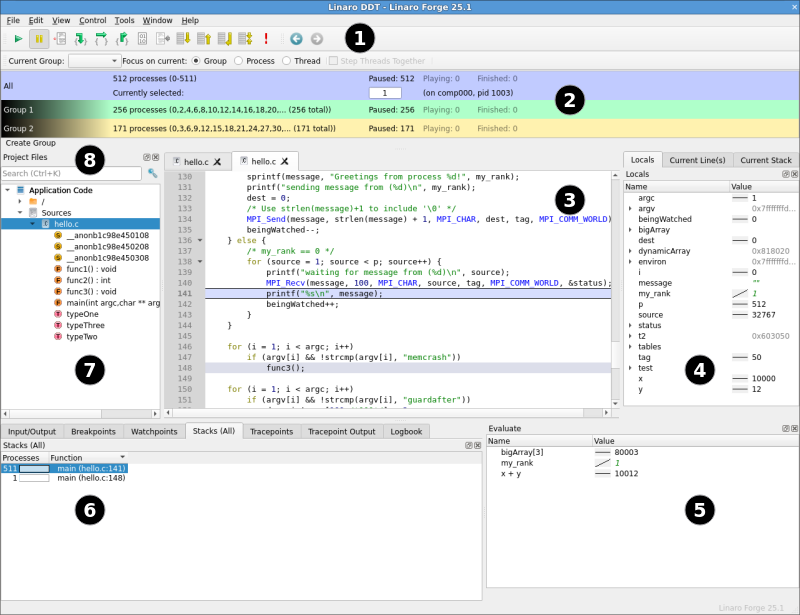Collapse the Sources tree node
Screen dimensions: 800x615
pyautogui.click(x=20, y=213)
